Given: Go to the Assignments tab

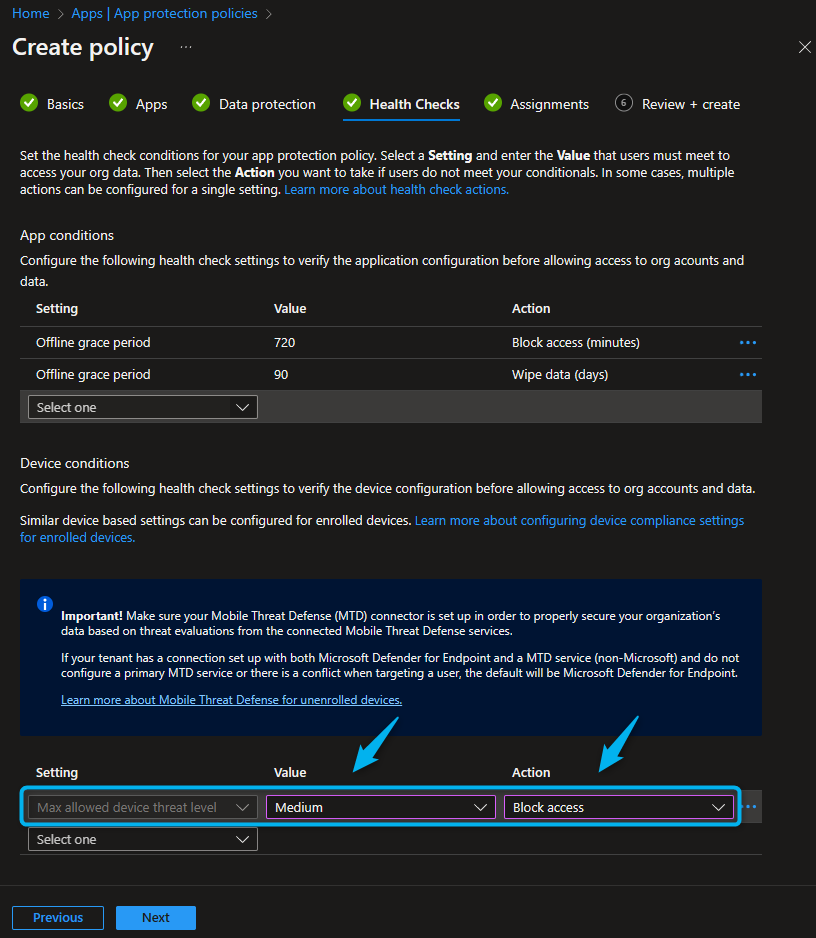Looking at the screenshot, I should pos(549,104).
